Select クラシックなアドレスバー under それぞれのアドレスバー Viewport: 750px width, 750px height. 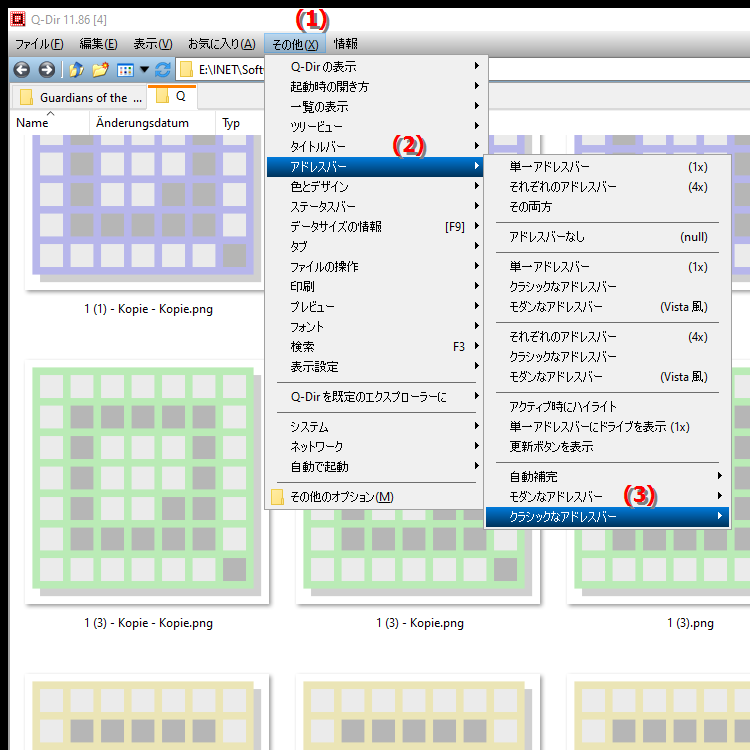pos(607,357)
